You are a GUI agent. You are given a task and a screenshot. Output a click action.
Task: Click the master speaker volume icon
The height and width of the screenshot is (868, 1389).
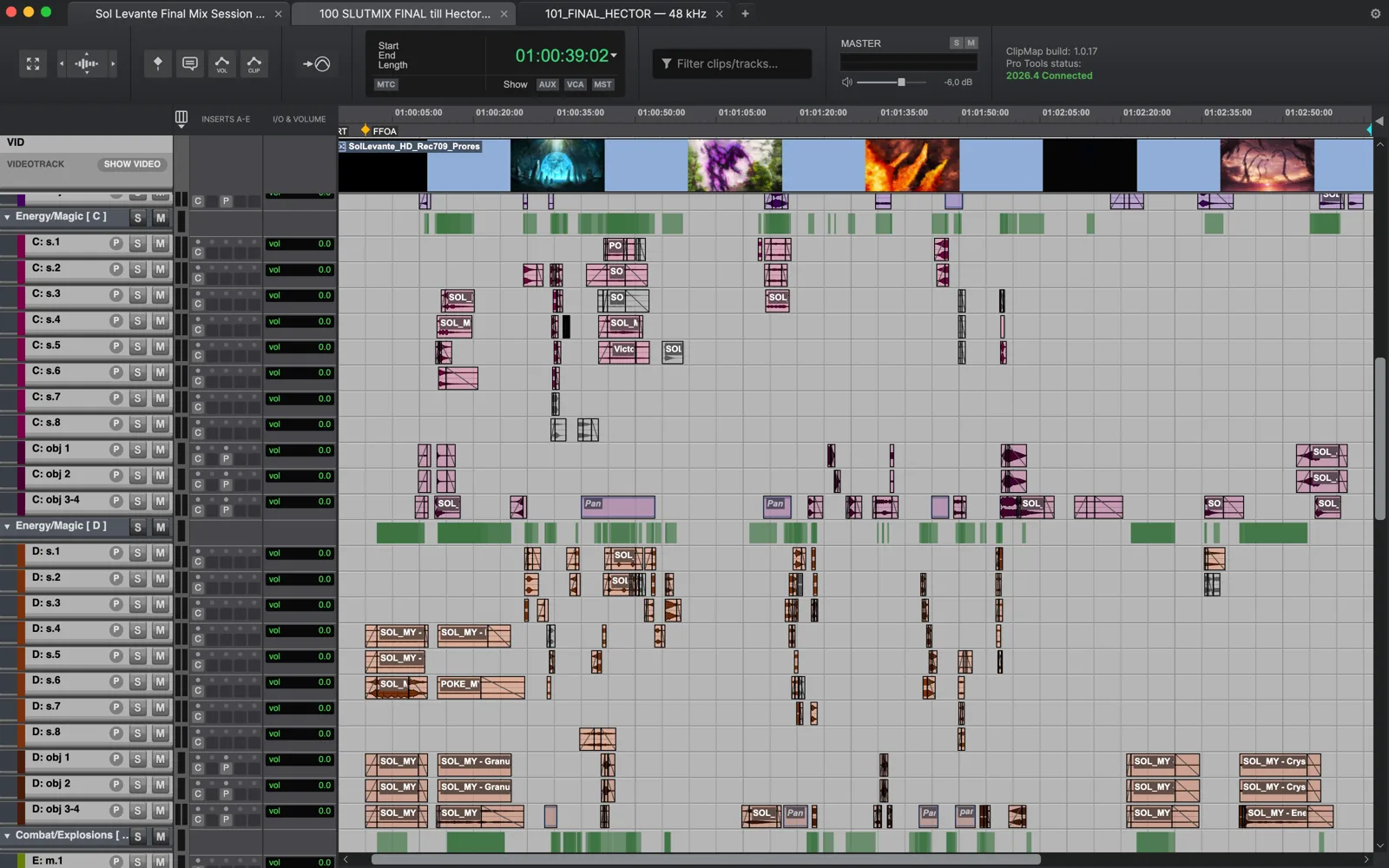click(x=847, y=82)
